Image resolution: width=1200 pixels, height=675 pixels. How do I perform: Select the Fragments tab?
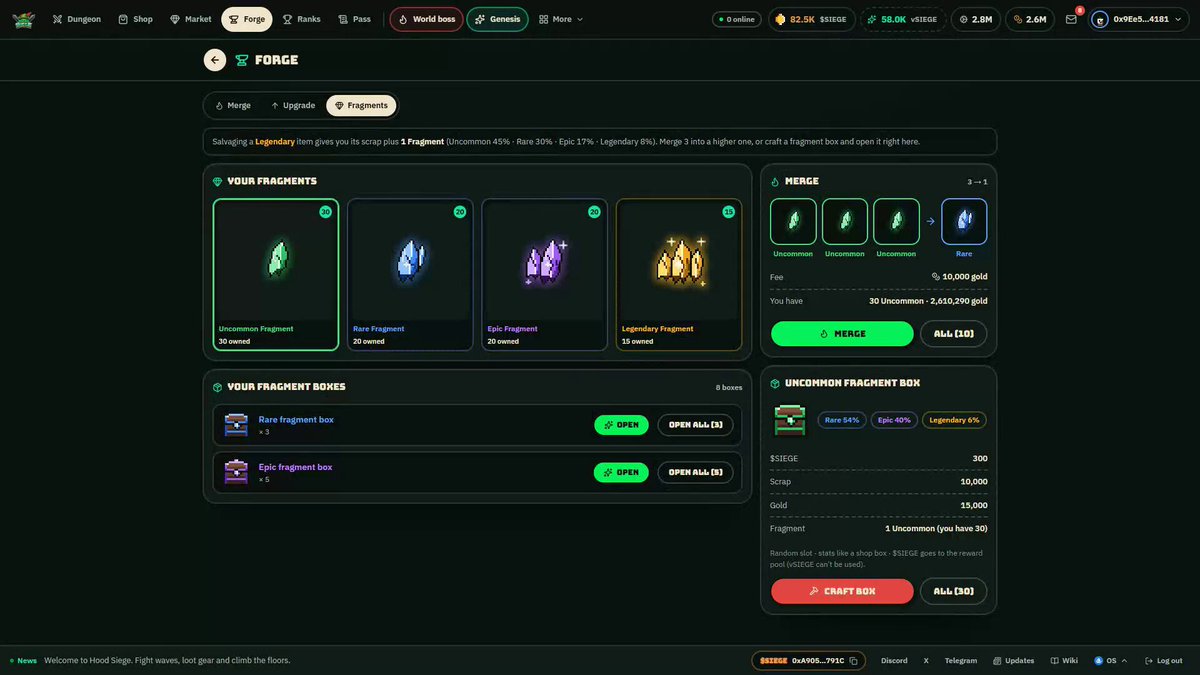[x=361, y=105]
